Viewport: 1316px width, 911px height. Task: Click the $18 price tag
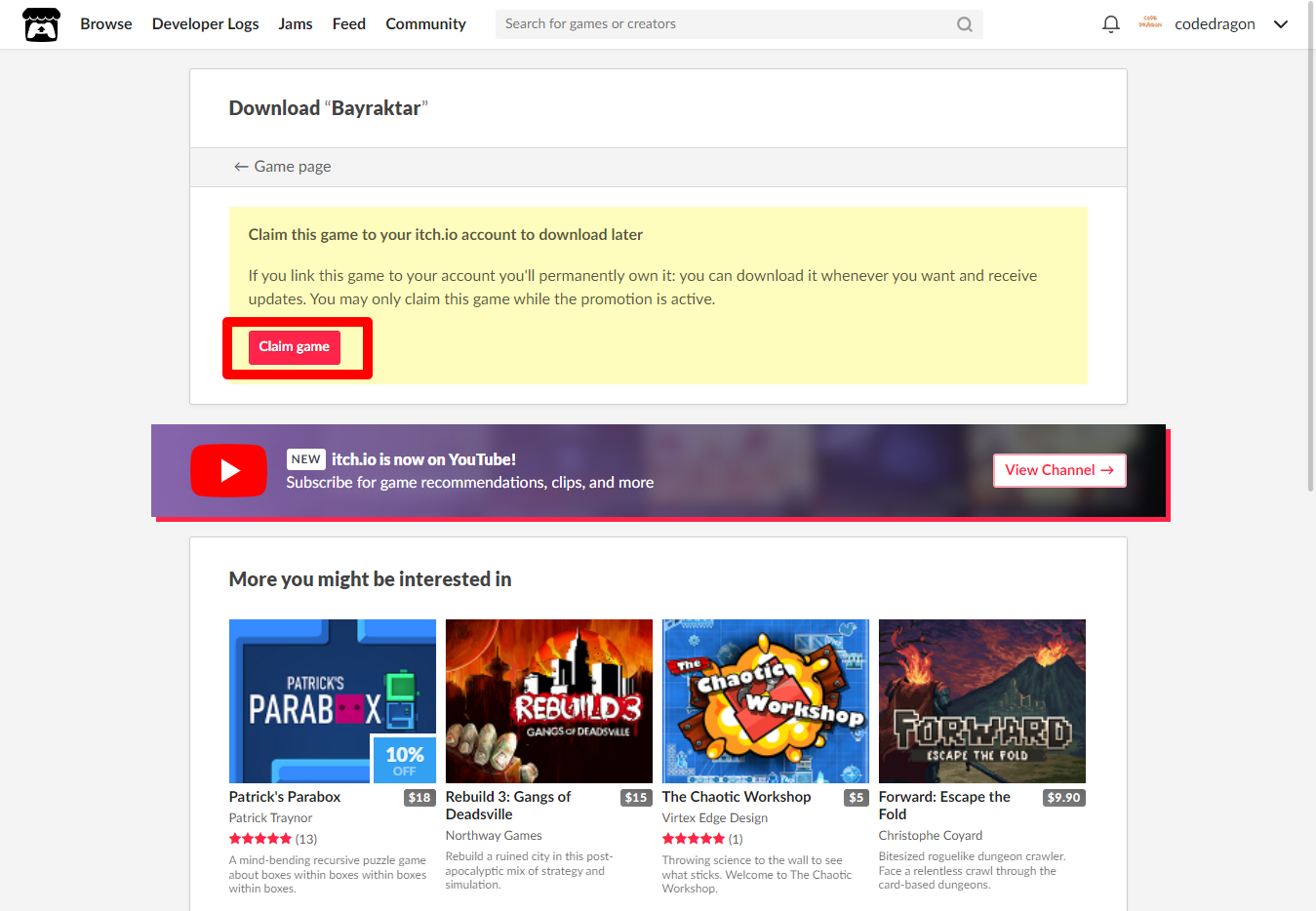(x=419, y=798)
